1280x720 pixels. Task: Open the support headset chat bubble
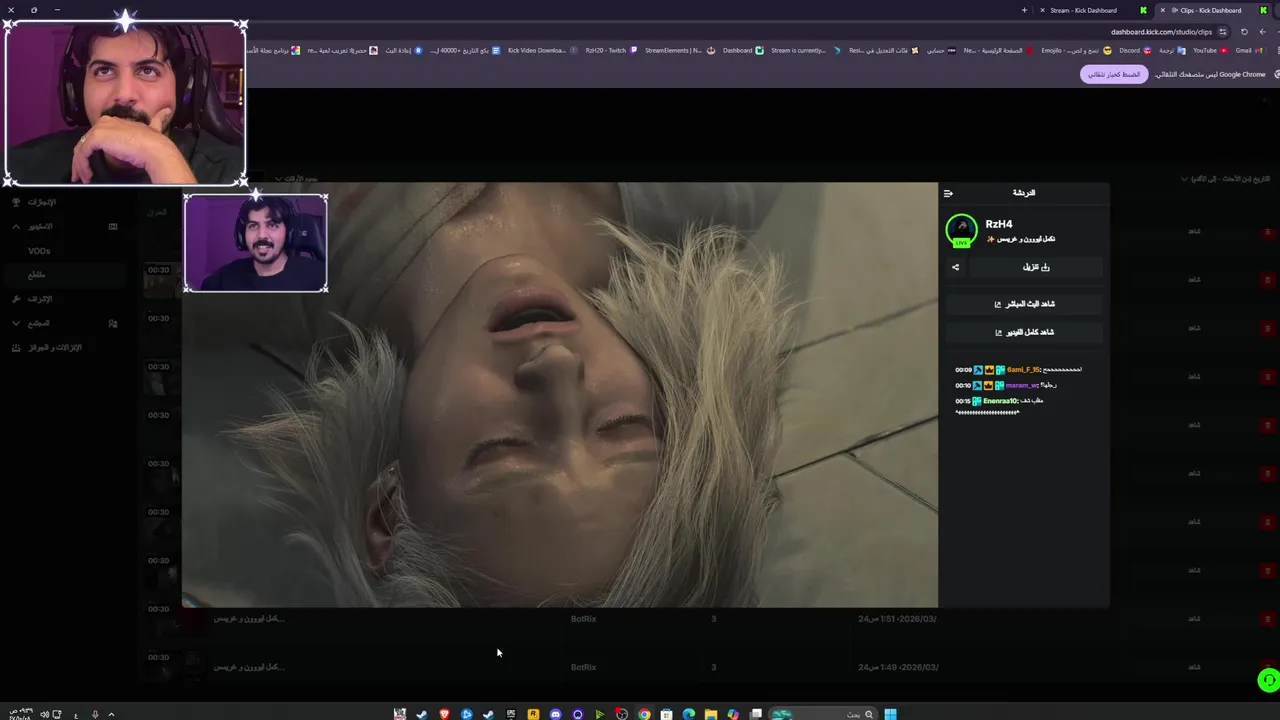(1268, 681)
